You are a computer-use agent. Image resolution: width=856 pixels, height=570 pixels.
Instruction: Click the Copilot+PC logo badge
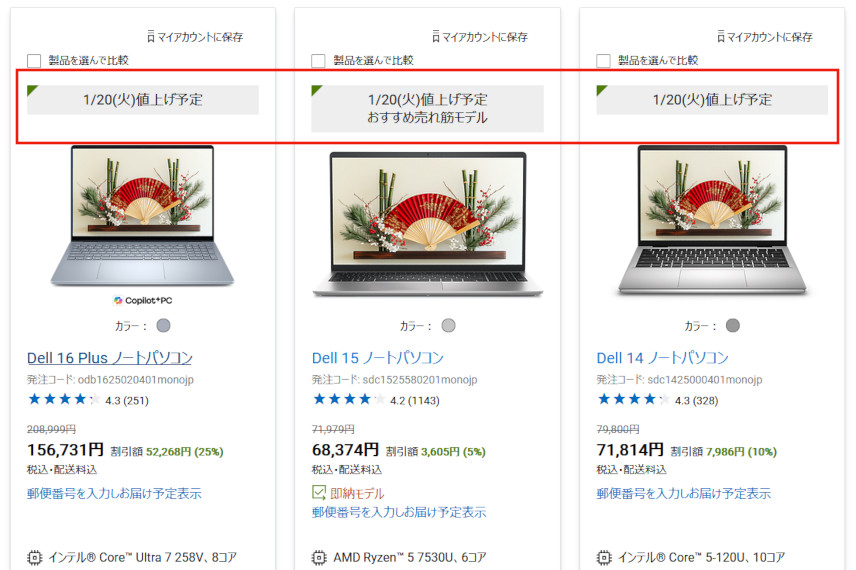click(142, 300)
